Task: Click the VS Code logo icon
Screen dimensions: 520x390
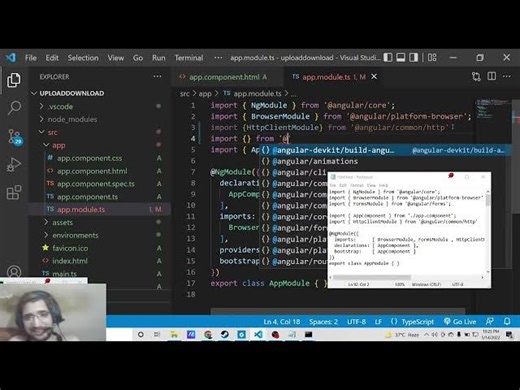Action: pyautogui.click(x=11, y=58)
